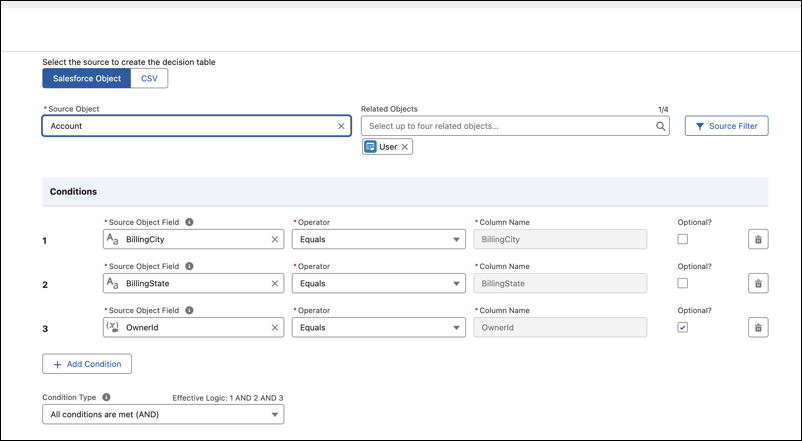Click the text type icon beside BillingState
The image size is (802, 441).
[x=113, y=283]
